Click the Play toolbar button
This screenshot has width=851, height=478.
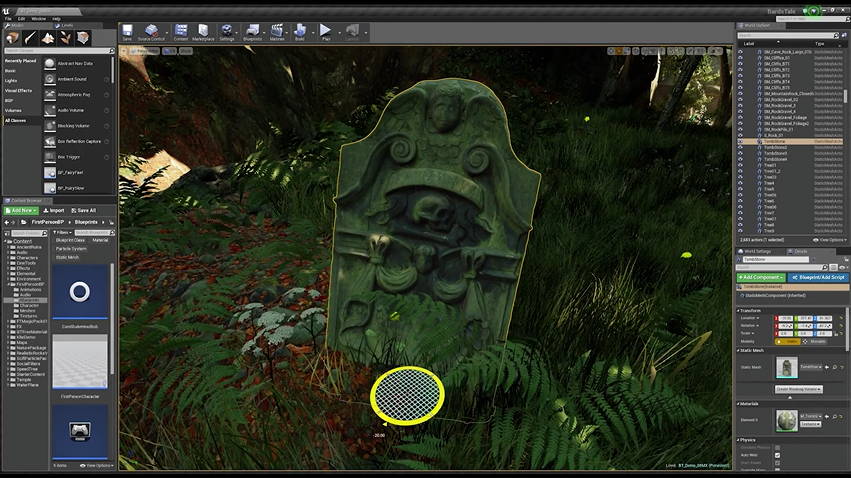pos(325,30)
